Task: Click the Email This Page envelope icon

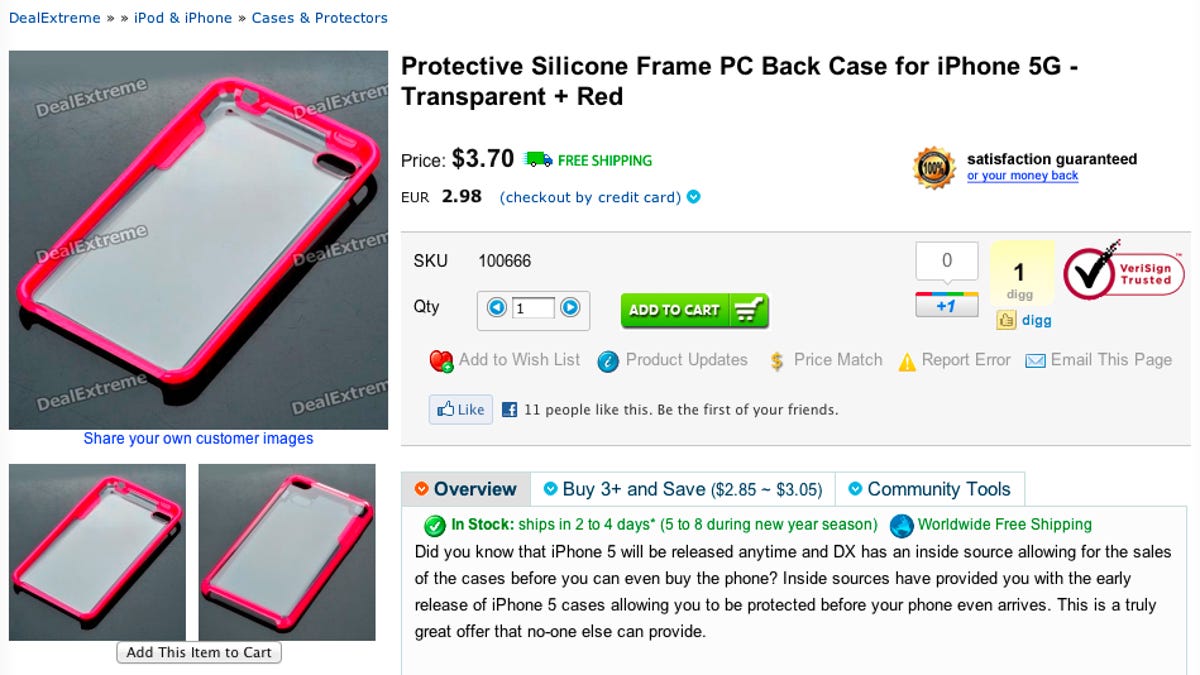Action: point(1035,361)
